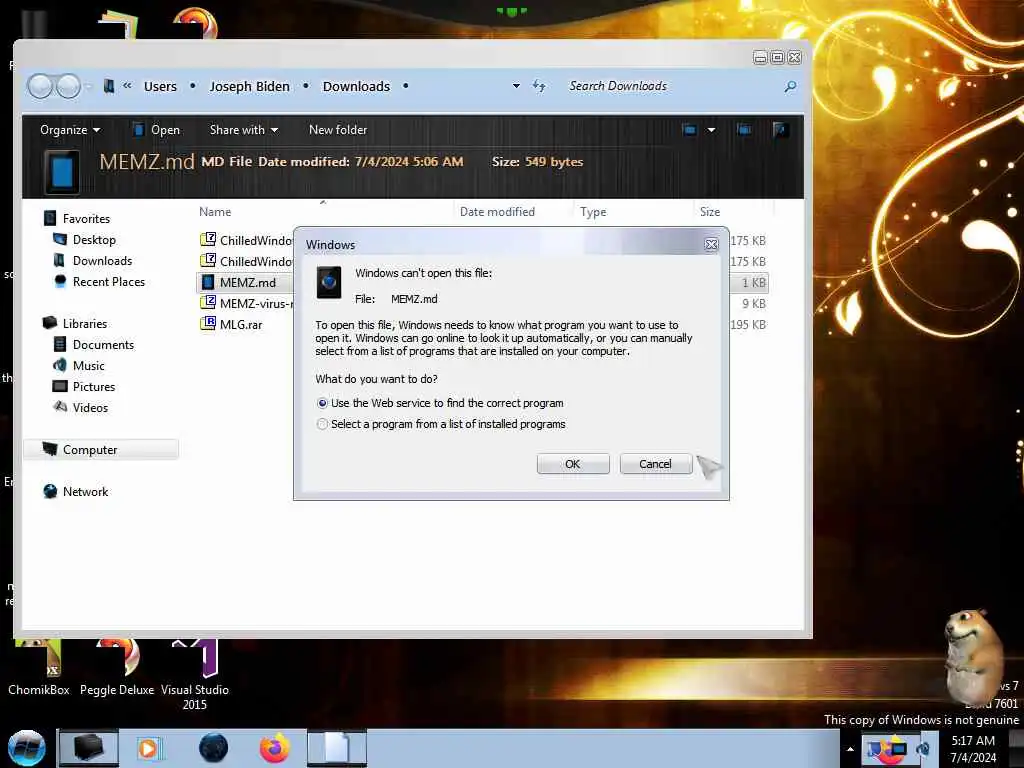
Task: Click Cancel in the Windows dialog
Action: coord(655,464)
